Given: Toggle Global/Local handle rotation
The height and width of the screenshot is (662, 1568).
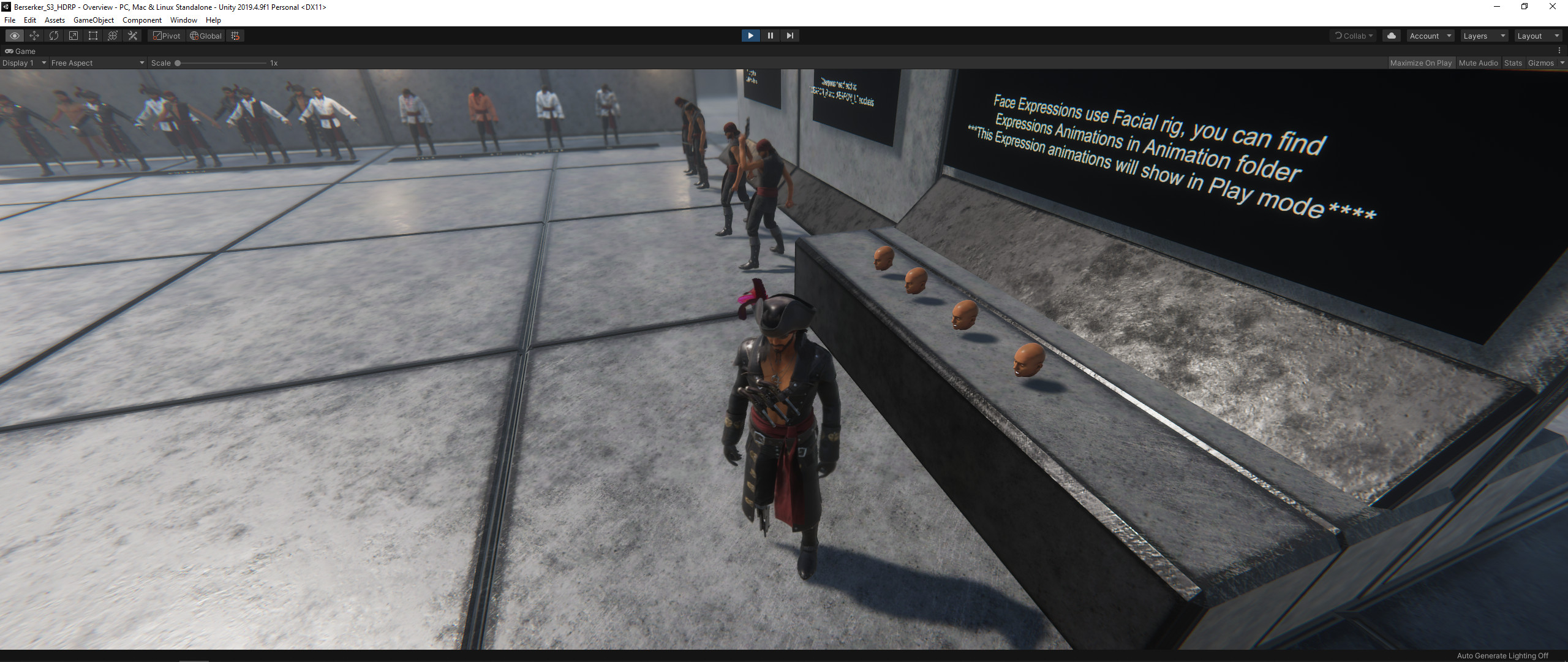Looking at the screenshot, I should pos(206,36).
